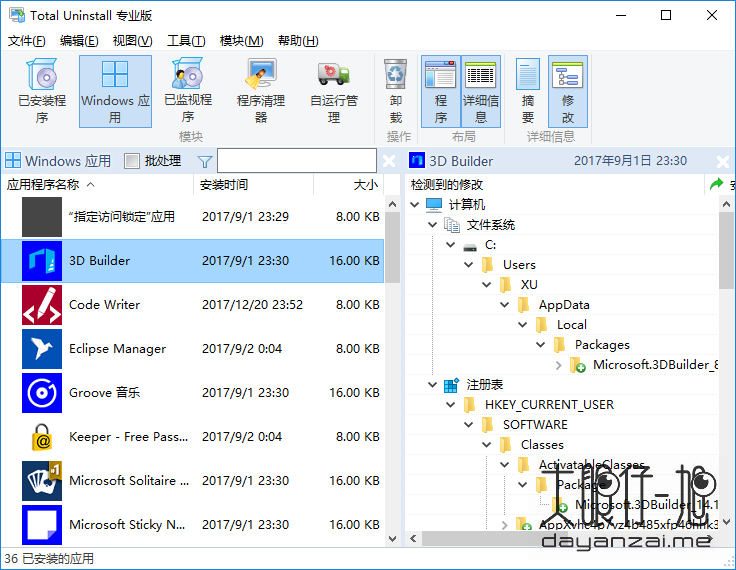Image resolution: width=736 pixels, height=570 pixels.
Task: Click the Code Writer row name
Action: pyautogui.click(x=104, y=305)
